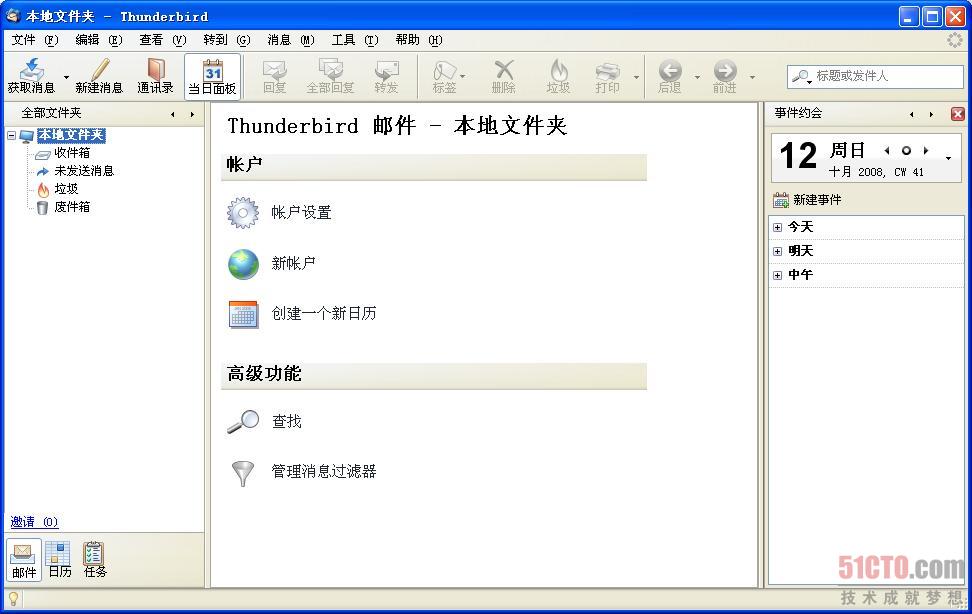The image size is (972, 614).
Task: Open the 后退 history dropdown arrow
Action: click(x=697, y=77)
